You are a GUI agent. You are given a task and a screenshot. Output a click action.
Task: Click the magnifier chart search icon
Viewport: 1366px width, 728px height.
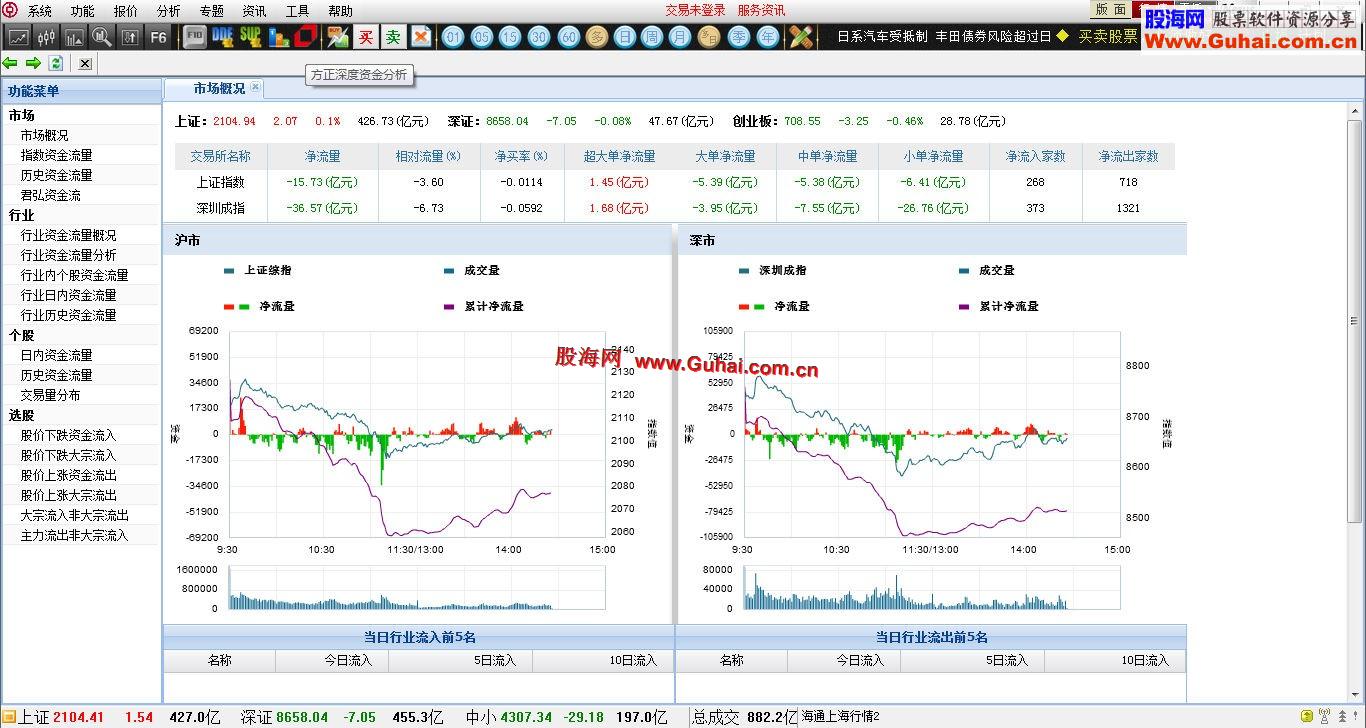(101, 37)
